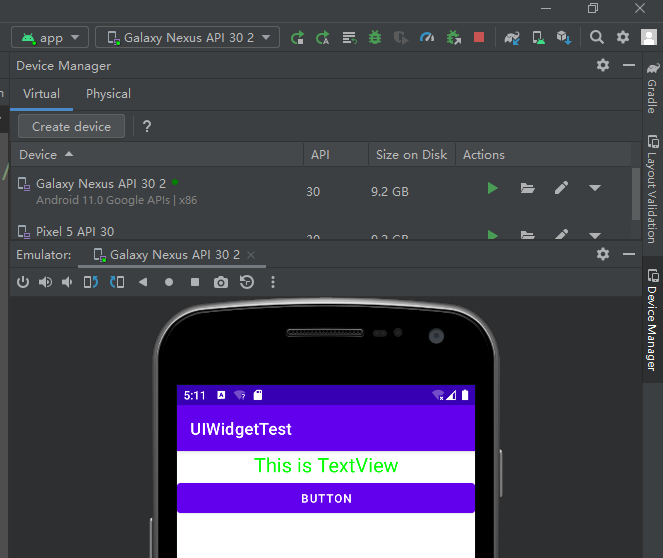Click emulator volume down icon
The width and height of the screenshot is (663, 558).
pyautogui.click(x=67, y=282)
